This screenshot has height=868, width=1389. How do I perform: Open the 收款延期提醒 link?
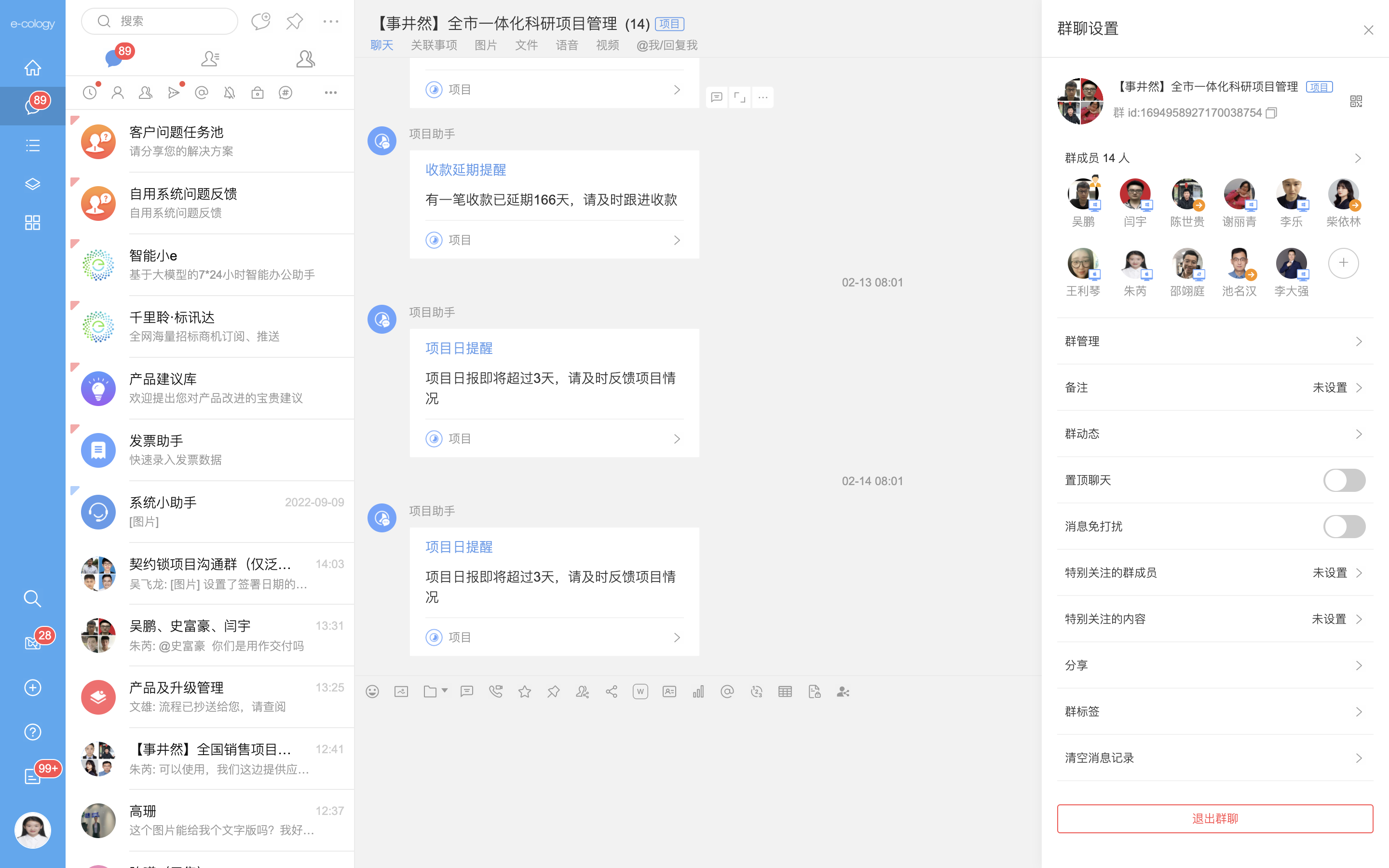(465, 170)
